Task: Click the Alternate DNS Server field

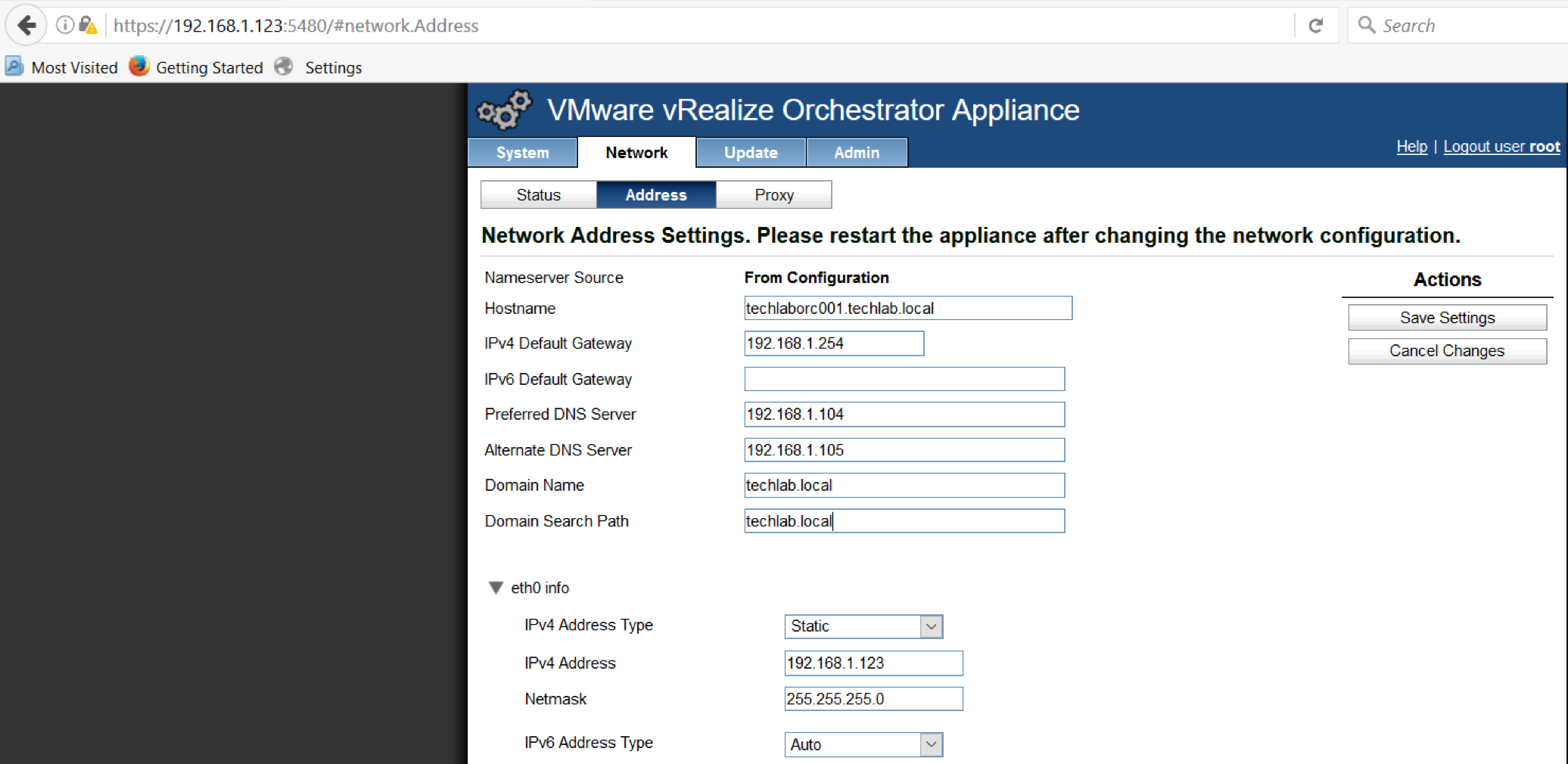Action: click(904, 450)
